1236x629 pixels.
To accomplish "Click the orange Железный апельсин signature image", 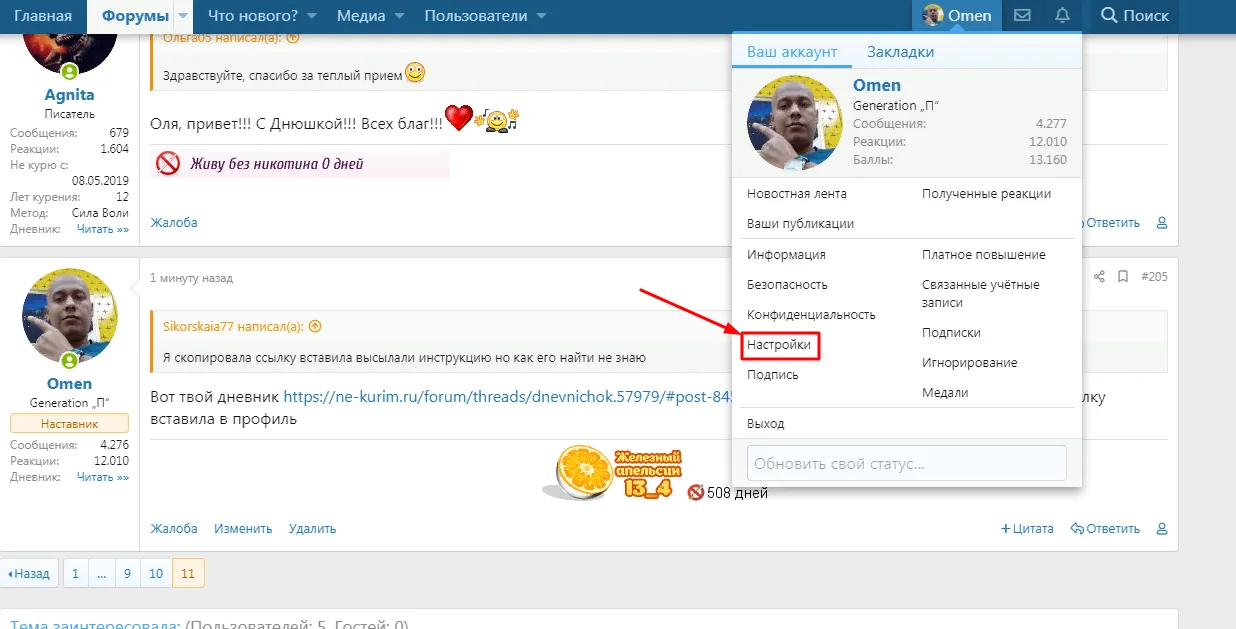I will tap(613, 472).
